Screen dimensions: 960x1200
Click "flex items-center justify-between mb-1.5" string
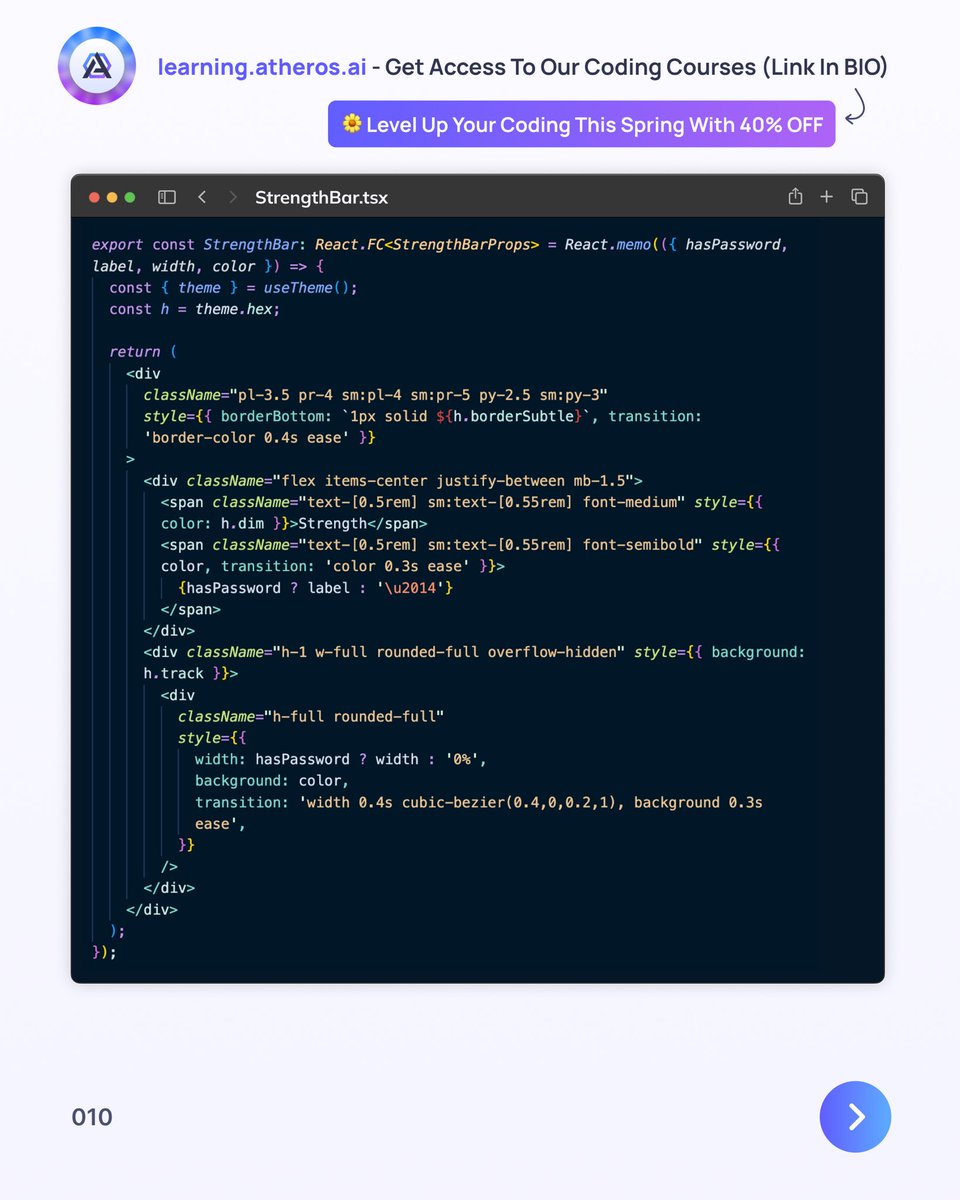pyautogui.click(x=451, y=480)
